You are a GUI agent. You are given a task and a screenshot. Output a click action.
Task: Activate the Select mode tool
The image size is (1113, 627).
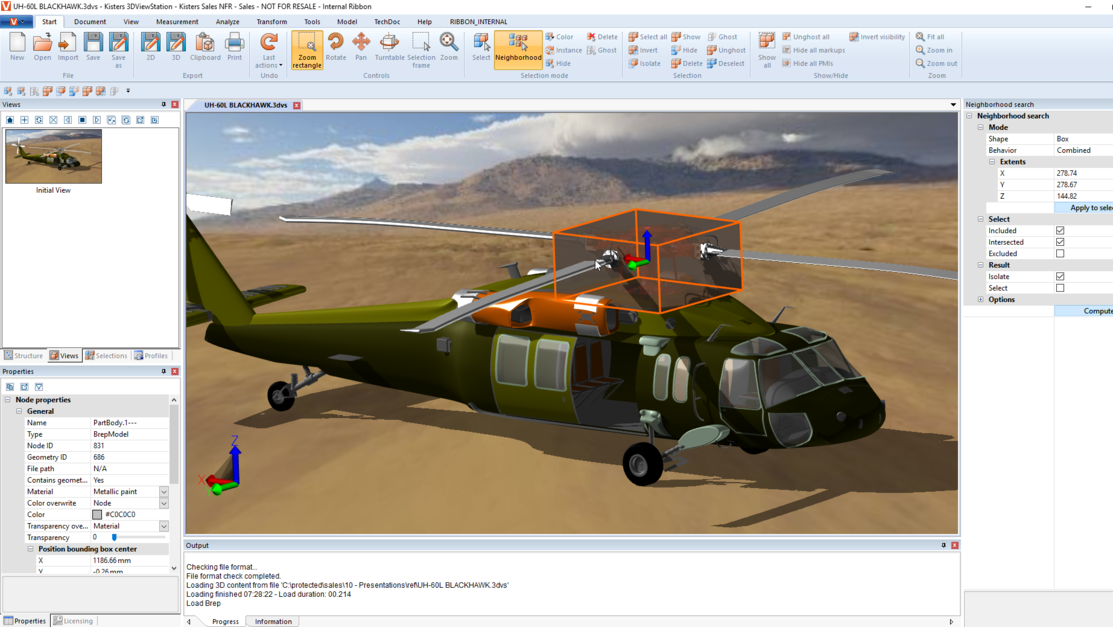coord(481,47)
